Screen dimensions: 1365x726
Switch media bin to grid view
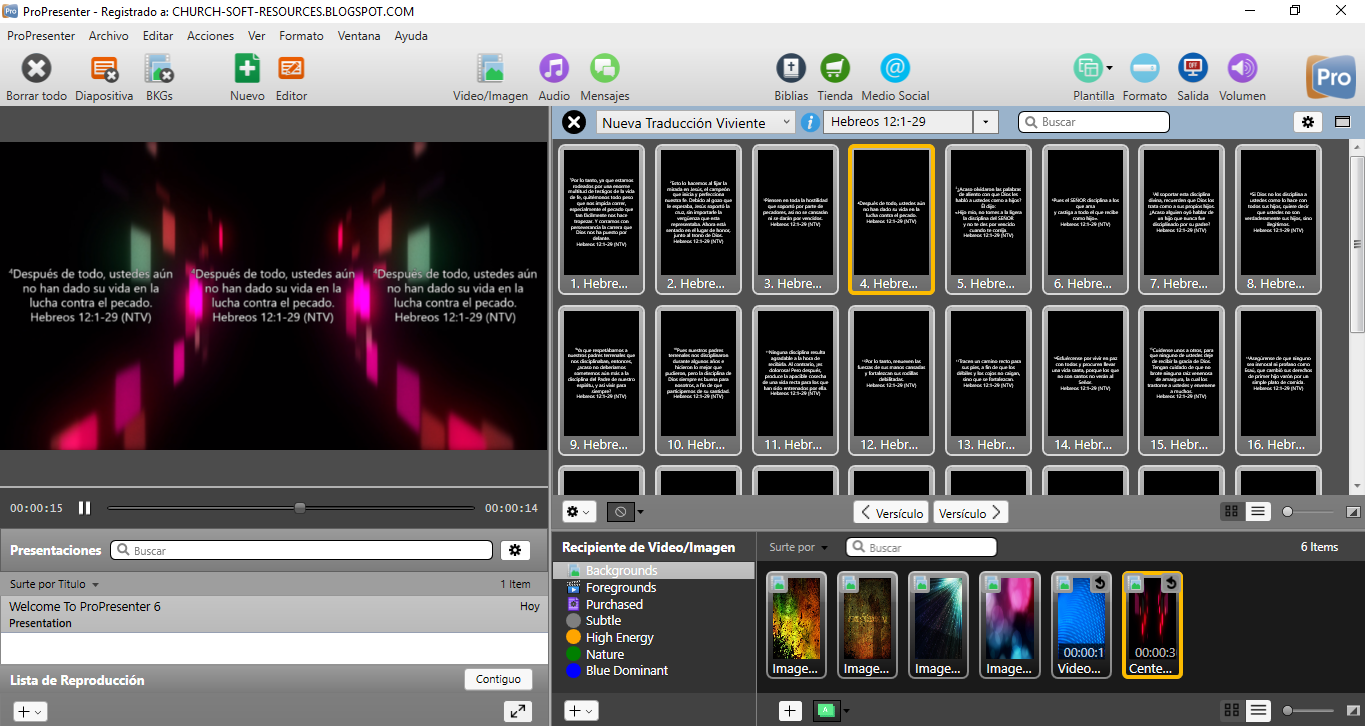1233,710
